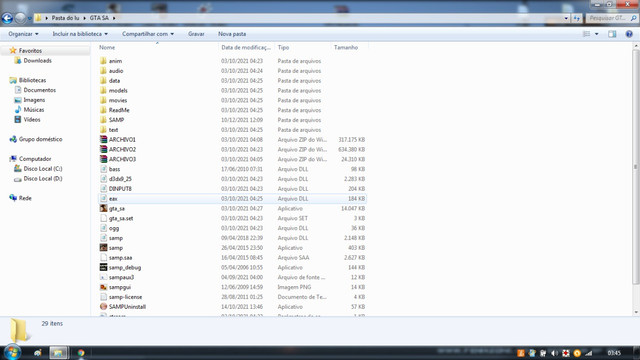Open Compartilhar com dropdown
640x360 pixels.
pos(148,34)
